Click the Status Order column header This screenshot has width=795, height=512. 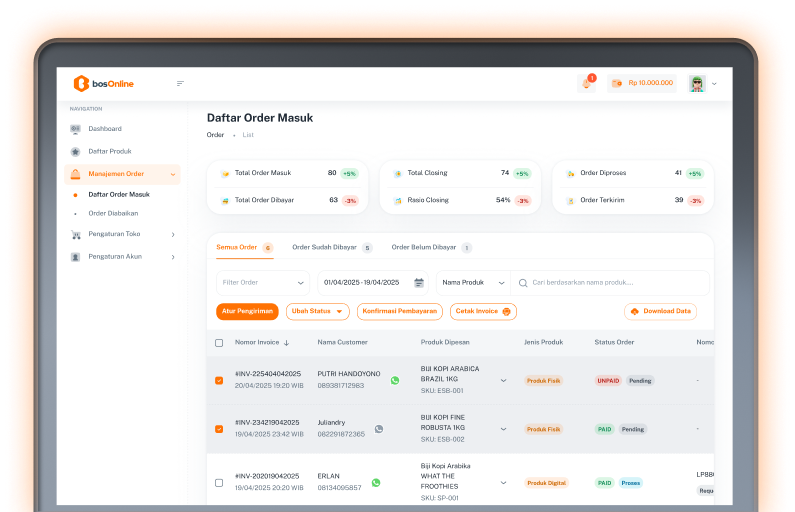coord(614,343)
